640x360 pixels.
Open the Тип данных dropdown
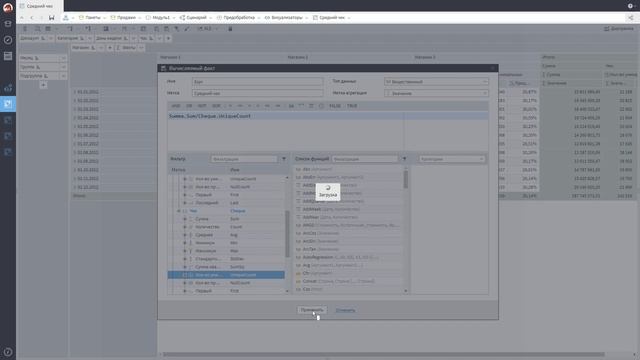(436, 82)
